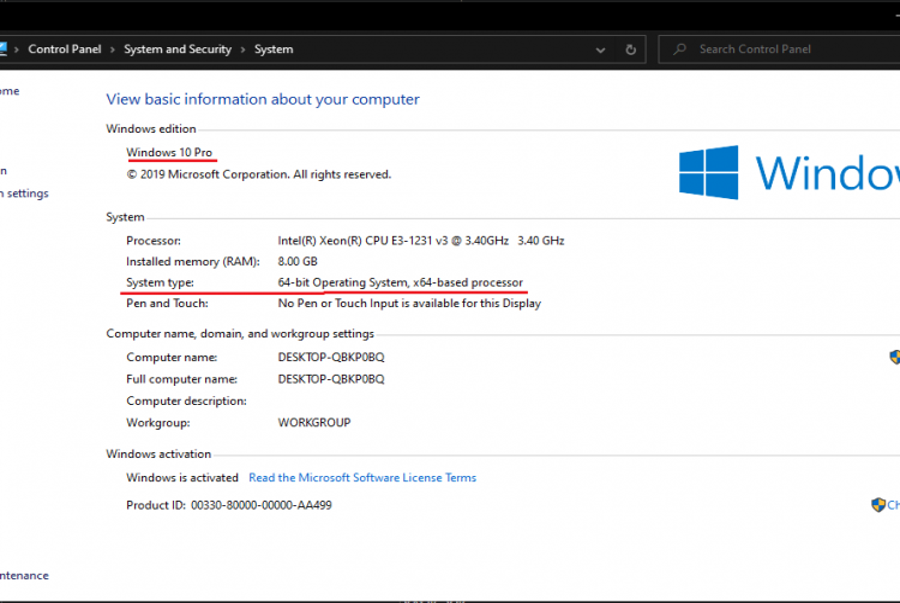
Task: Click the computer icon at the breadcrumb start
Action: (x=3, y=49)
